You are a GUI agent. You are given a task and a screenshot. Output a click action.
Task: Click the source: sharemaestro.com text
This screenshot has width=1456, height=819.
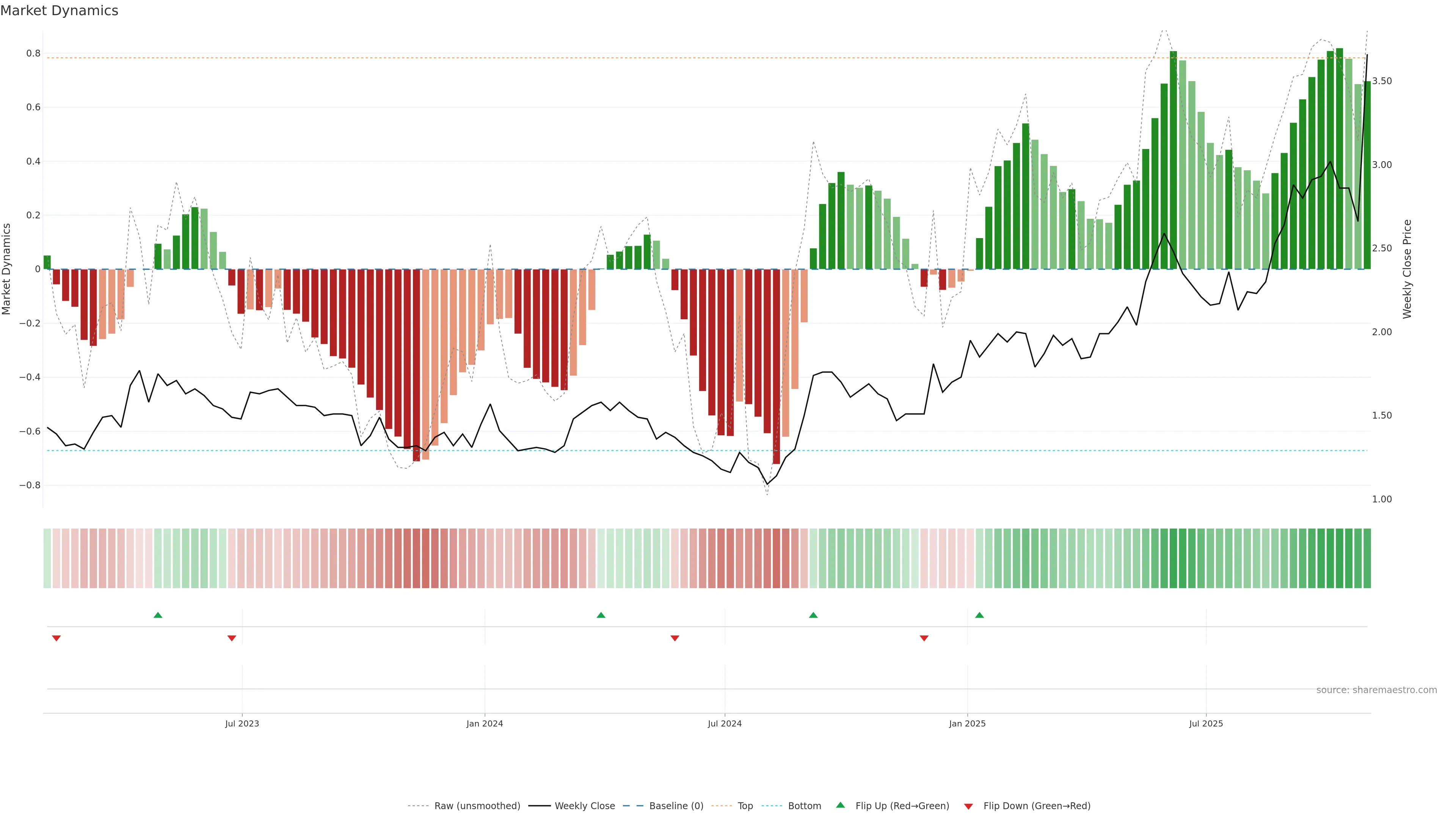click(x=1376, y=690)
